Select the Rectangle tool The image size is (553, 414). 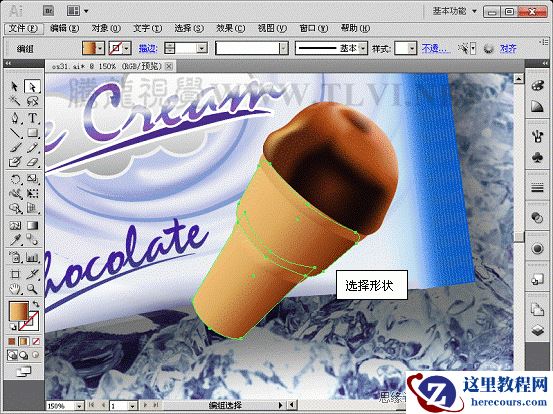click(x=32, y=133)
